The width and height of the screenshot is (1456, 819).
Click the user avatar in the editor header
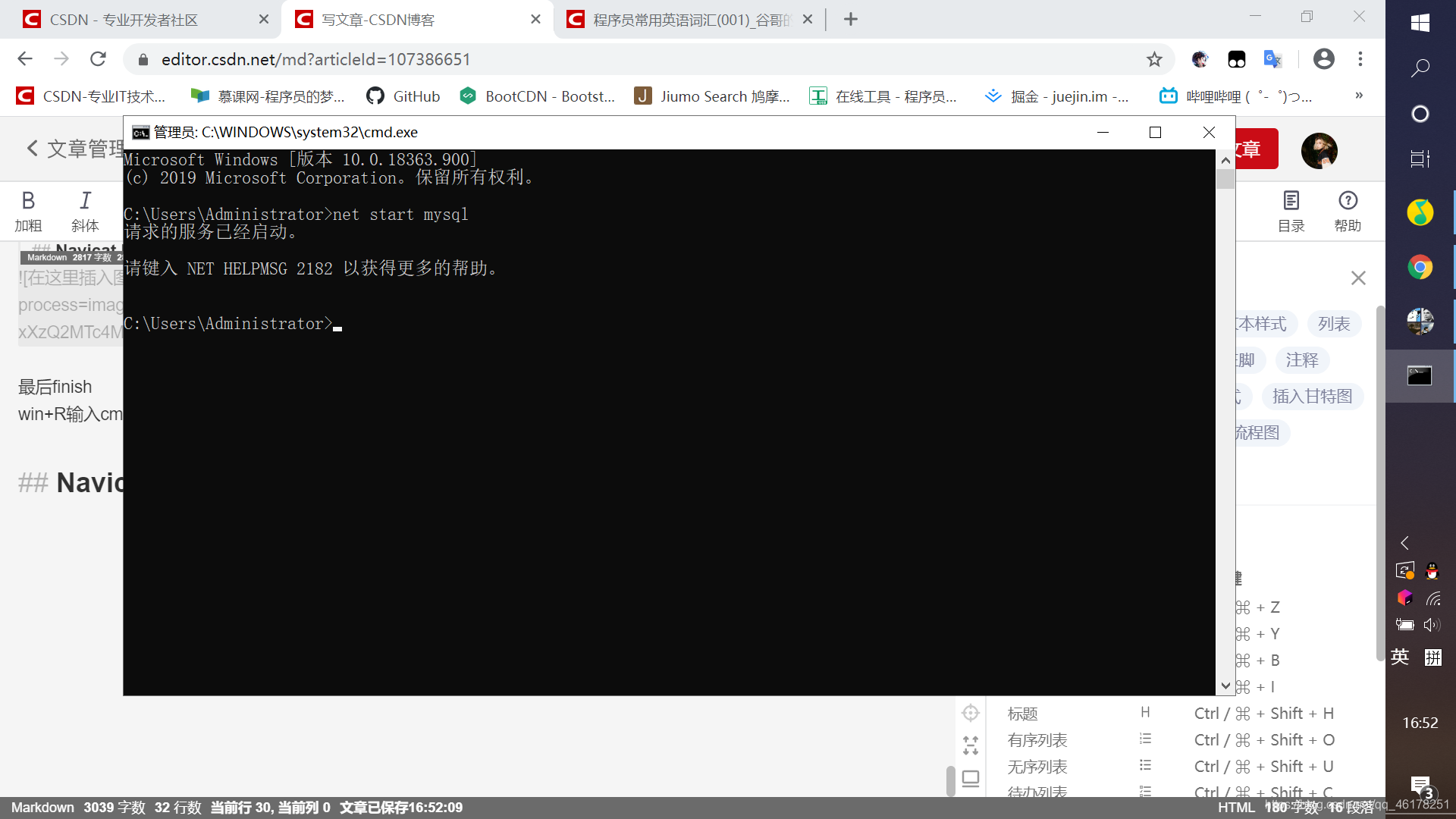pos(1319,150)
